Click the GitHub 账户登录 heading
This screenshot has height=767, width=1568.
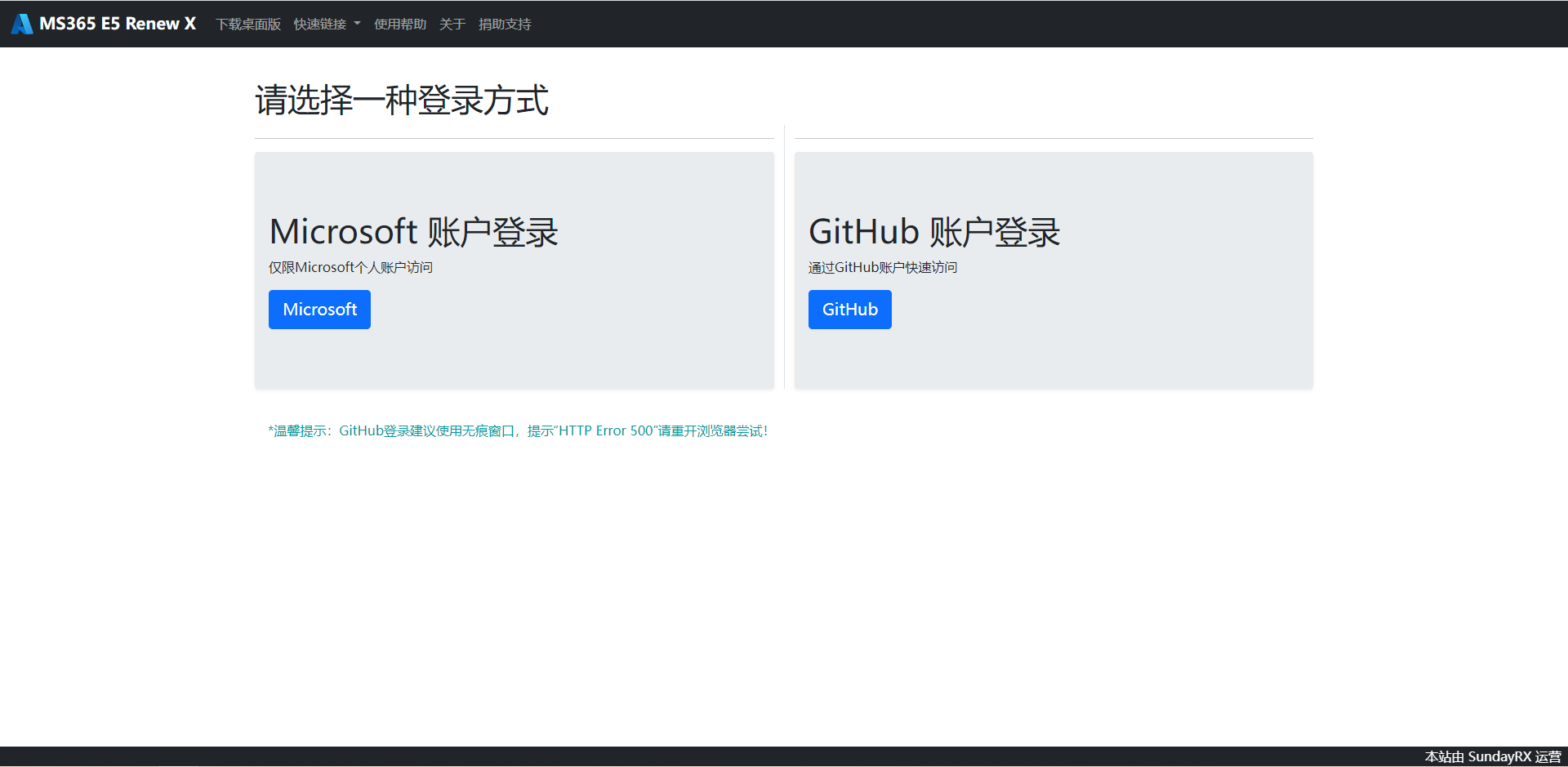[934, 232]
